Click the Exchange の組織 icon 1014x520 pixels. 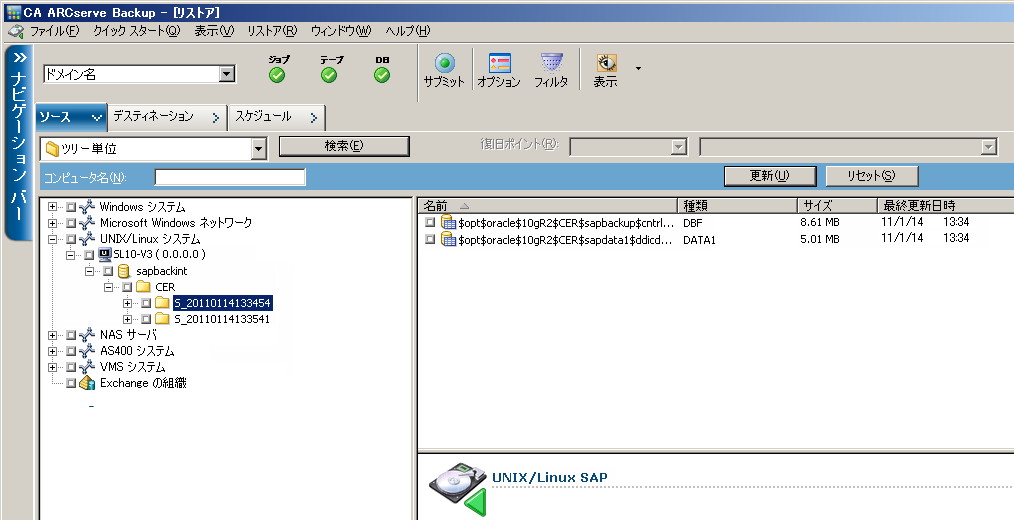point(87,383)
